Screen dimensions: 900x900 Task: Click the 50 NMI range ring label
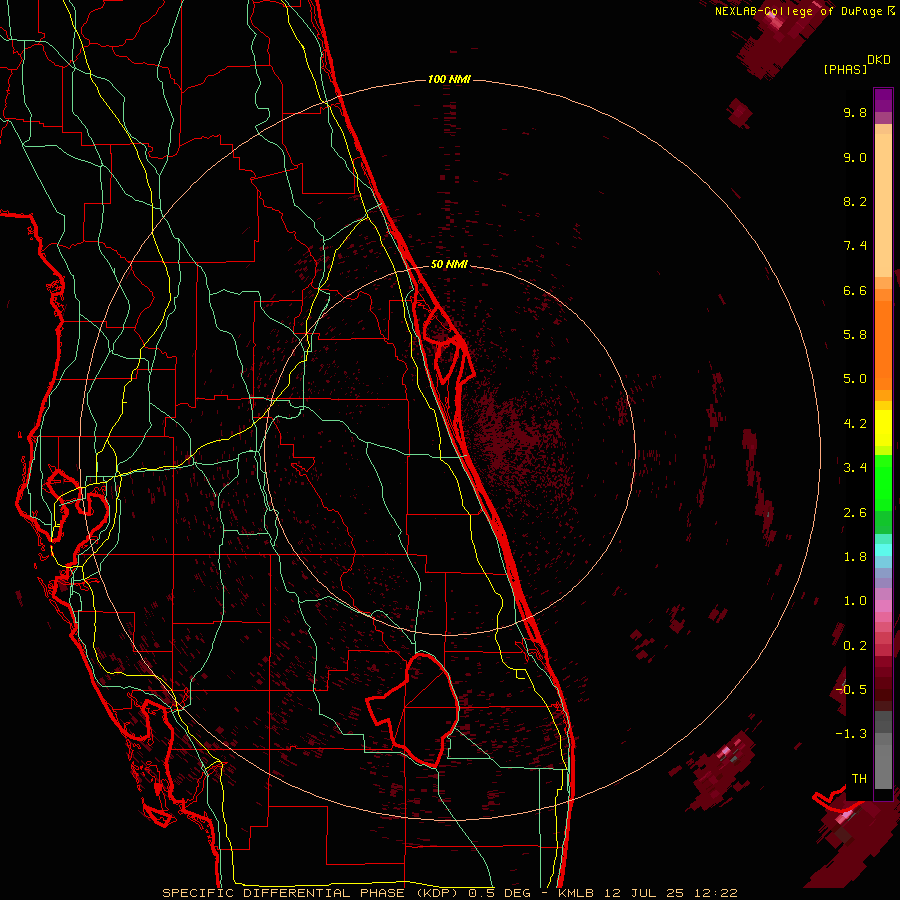449,264
